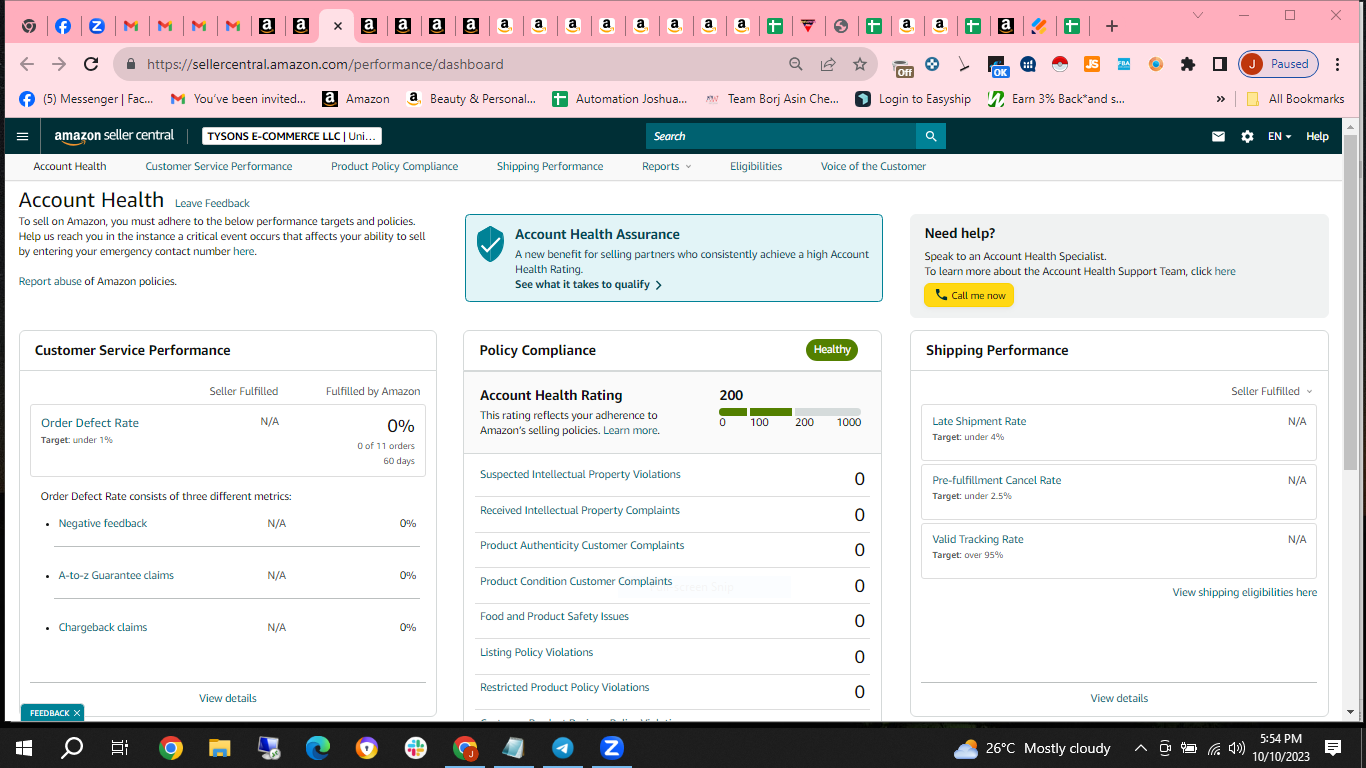View site information via the padlock icon
Image resolution: width=1366 pixels, height=768 pixels.
click(x=130, y=64)
